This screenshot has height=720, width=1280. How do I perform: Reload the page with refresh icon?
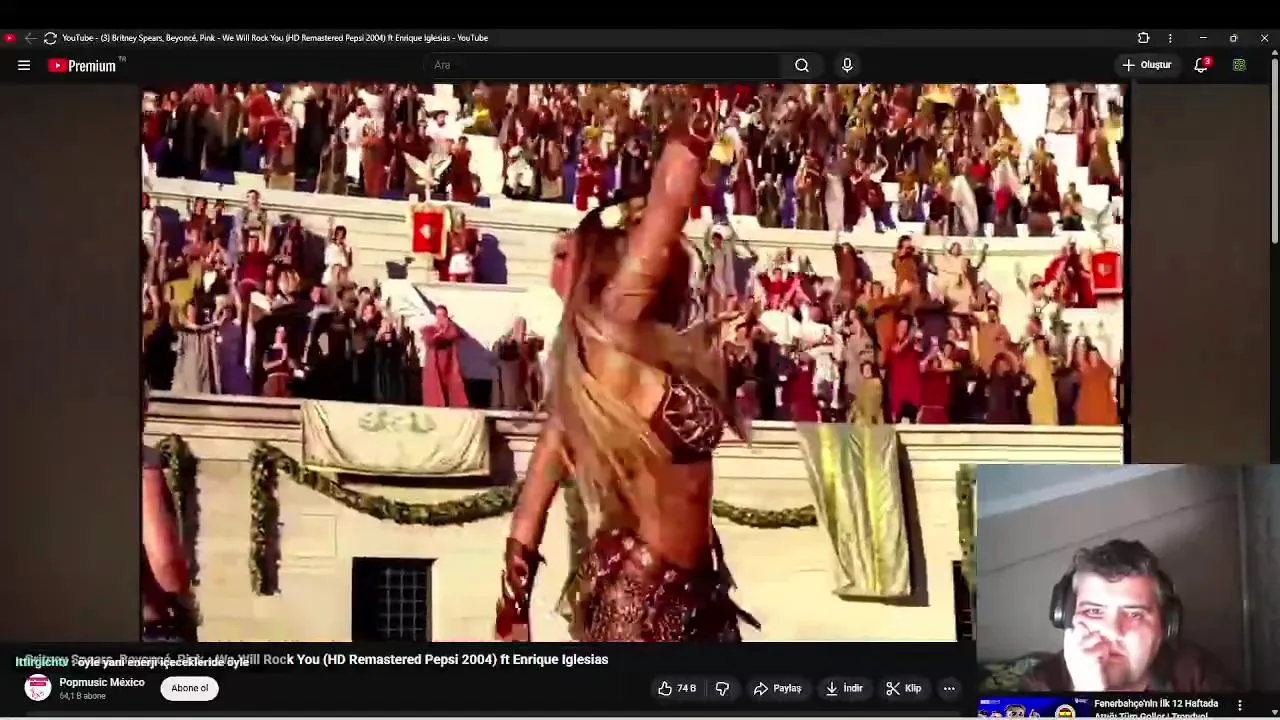coord(50,38)
